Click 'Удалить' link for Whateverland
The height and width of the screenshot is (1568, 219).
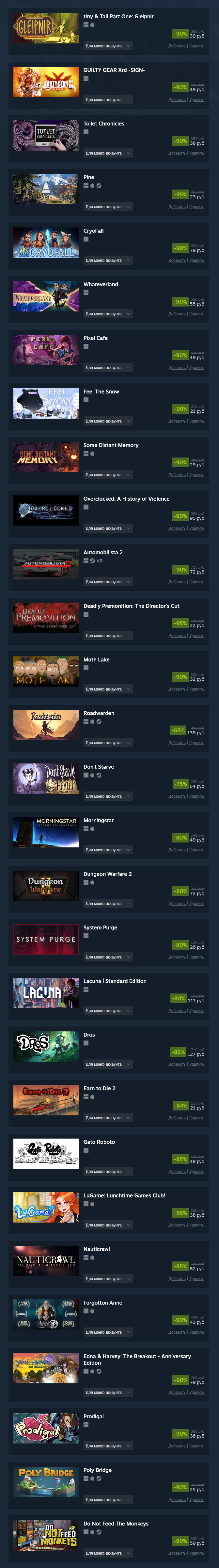[196, 314]
